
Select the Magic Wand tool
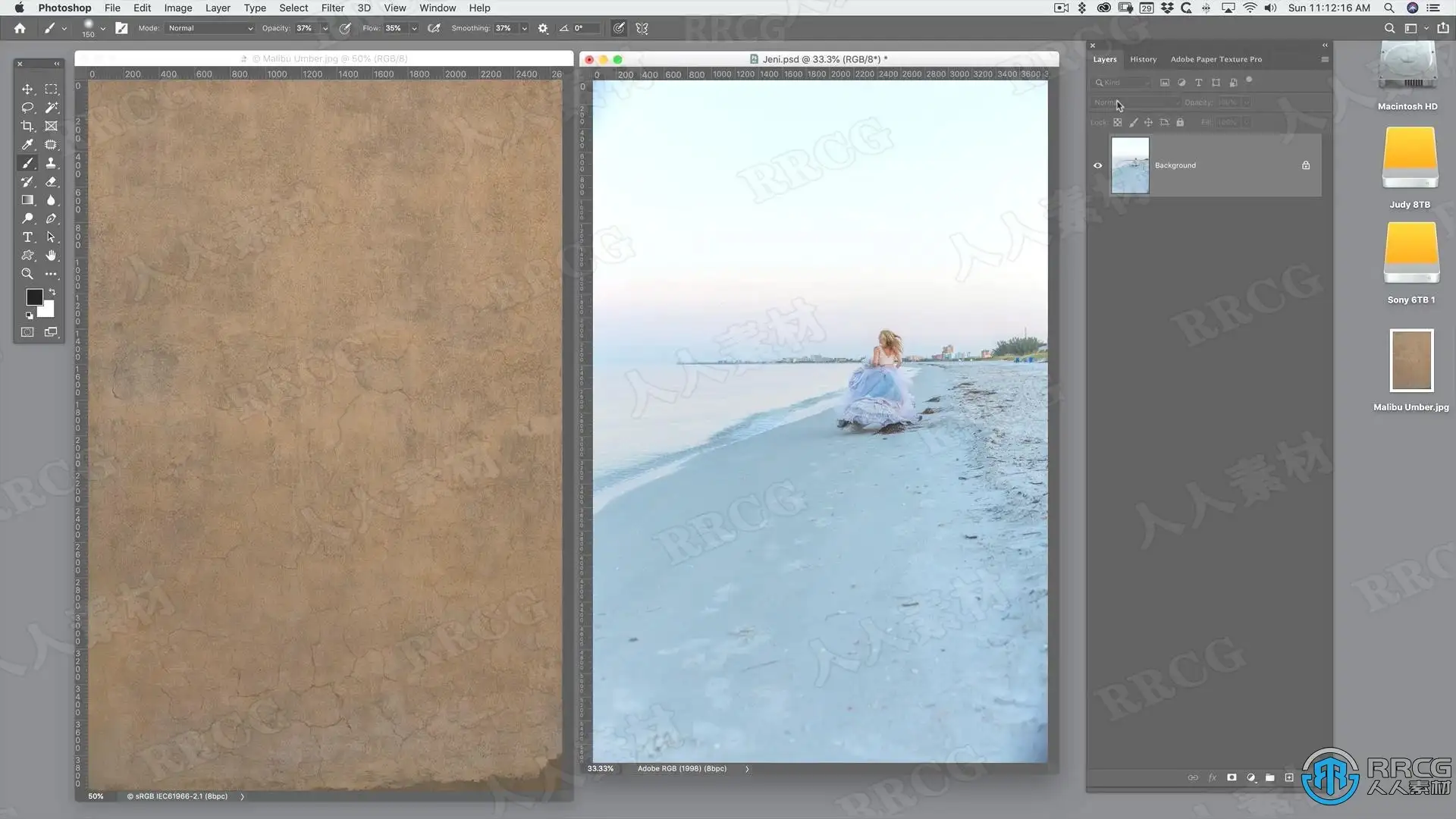[51, 108]
